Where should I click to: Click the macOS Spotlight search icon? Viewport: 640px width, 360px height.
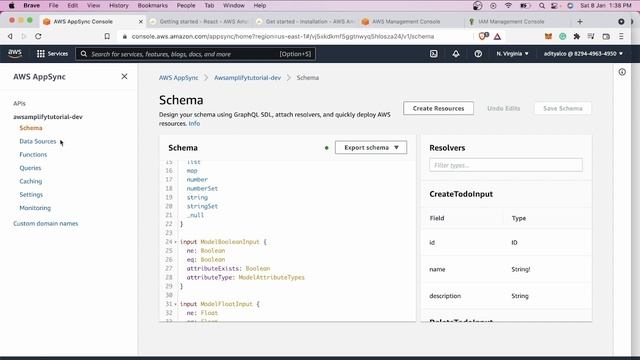click(x=542, y=6)
